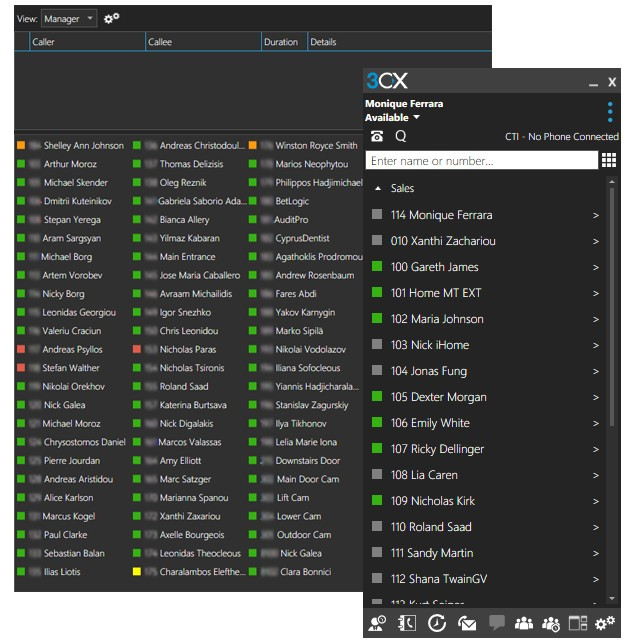625x640 pixels.
Task: Open the phonebook contacts icon
Action: click(408, 623)
